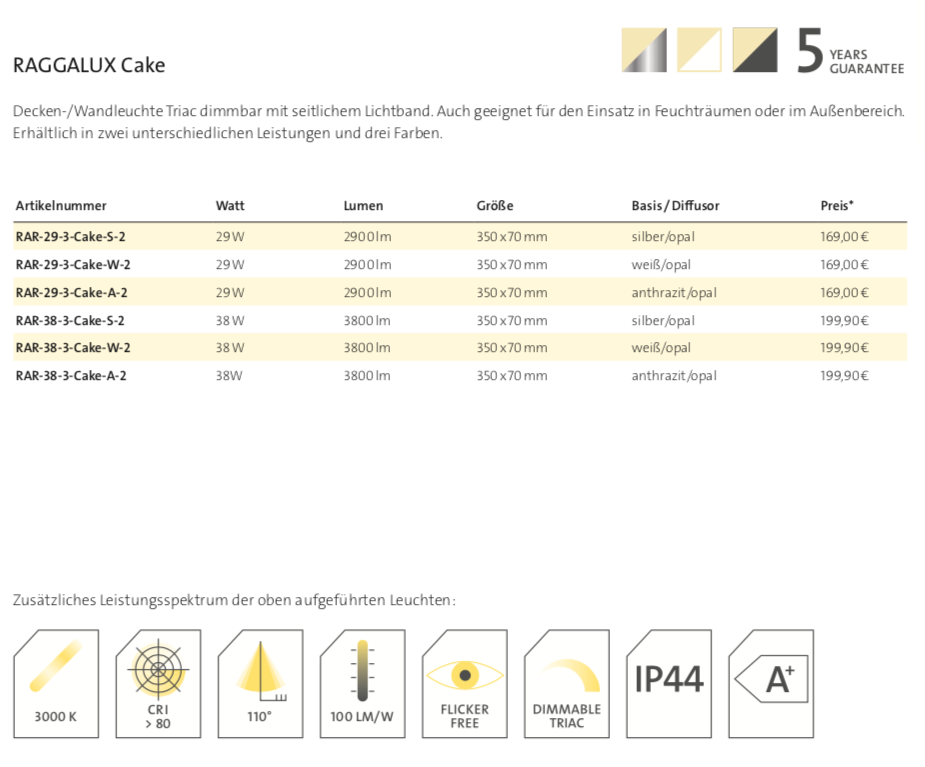
Task: Click 38 W in the RAR-38-3-Cake-W-2 row
Action: (x=230, y=348)
